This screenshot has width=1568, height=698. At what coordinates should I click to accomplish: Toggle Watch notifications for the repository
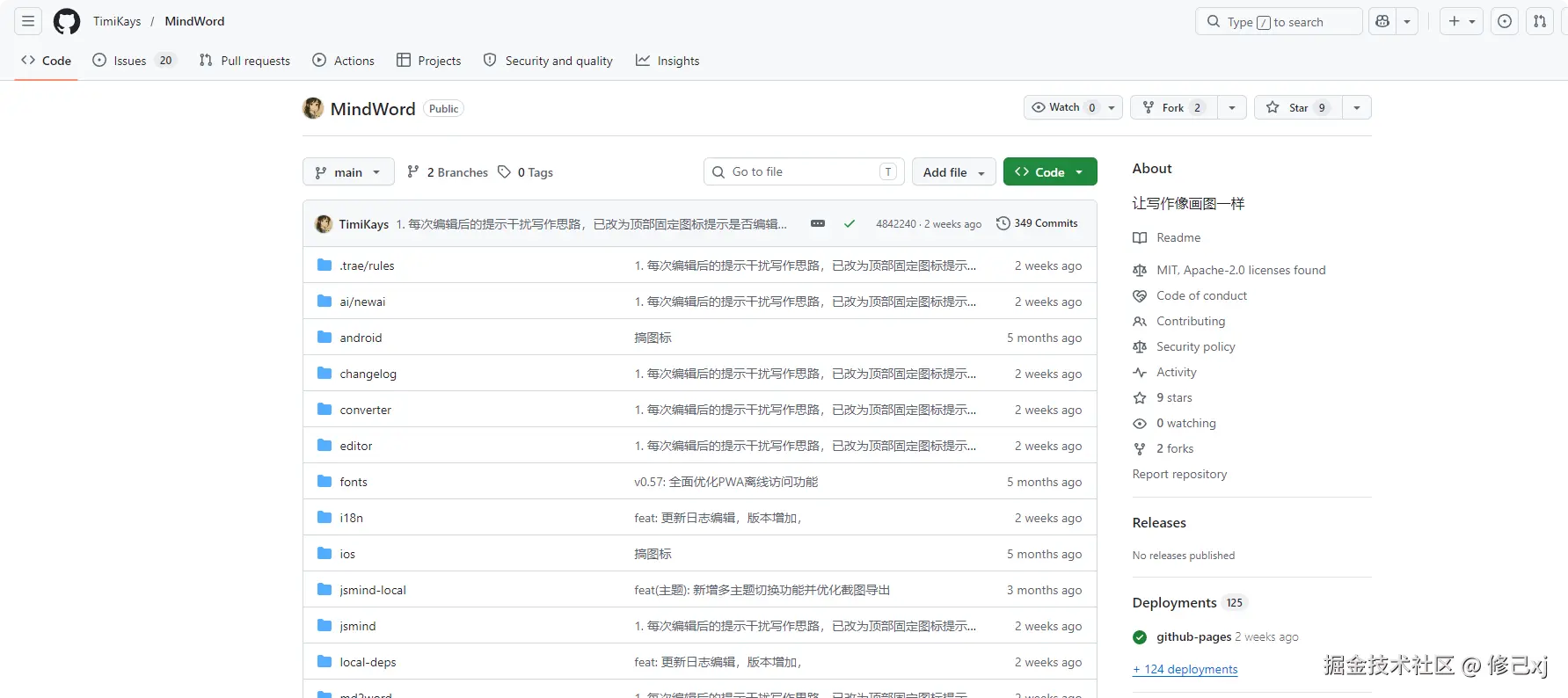(1073, 107)
